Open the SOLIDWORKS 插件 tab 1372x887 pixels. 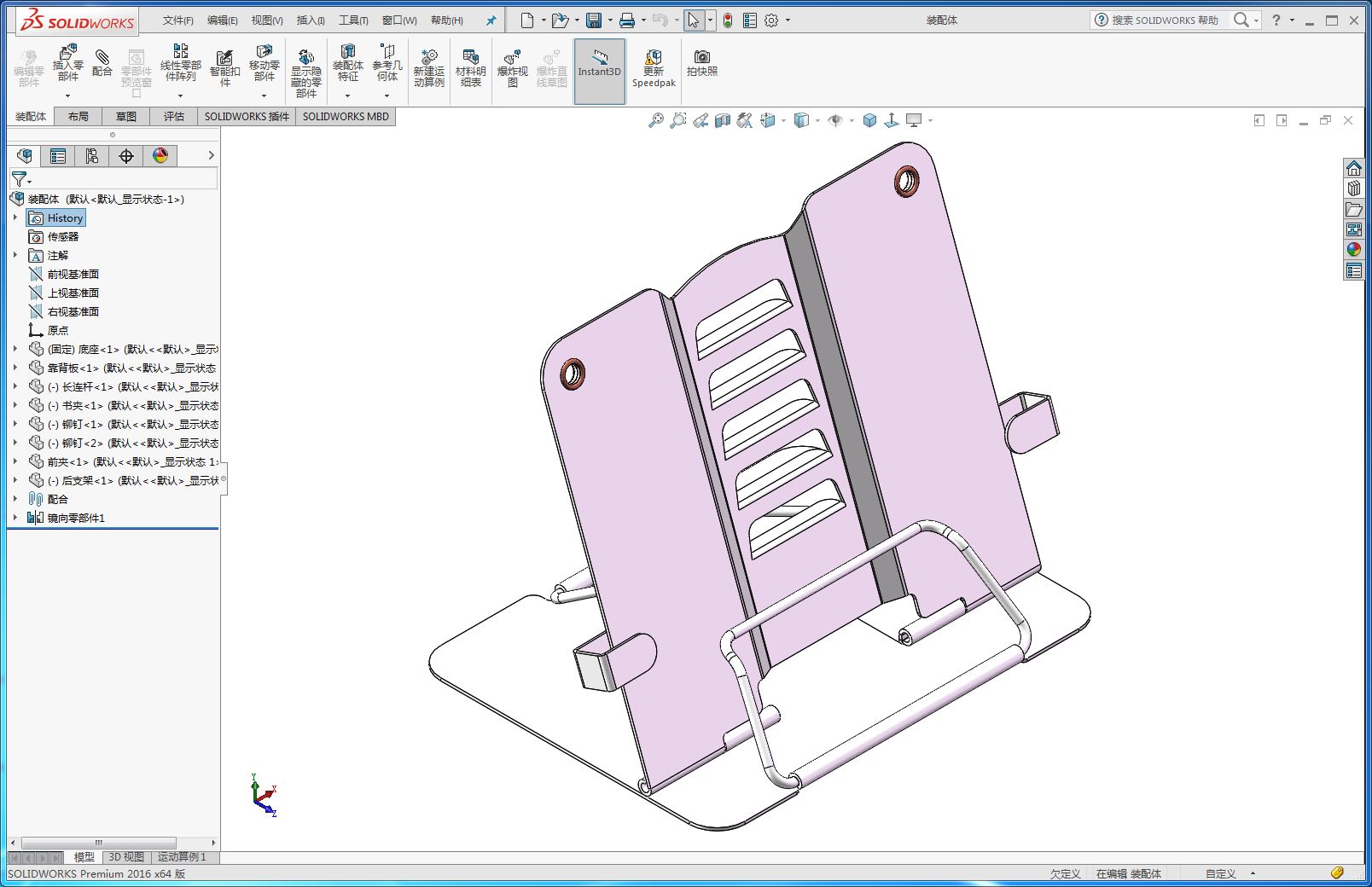pos(247,117)
